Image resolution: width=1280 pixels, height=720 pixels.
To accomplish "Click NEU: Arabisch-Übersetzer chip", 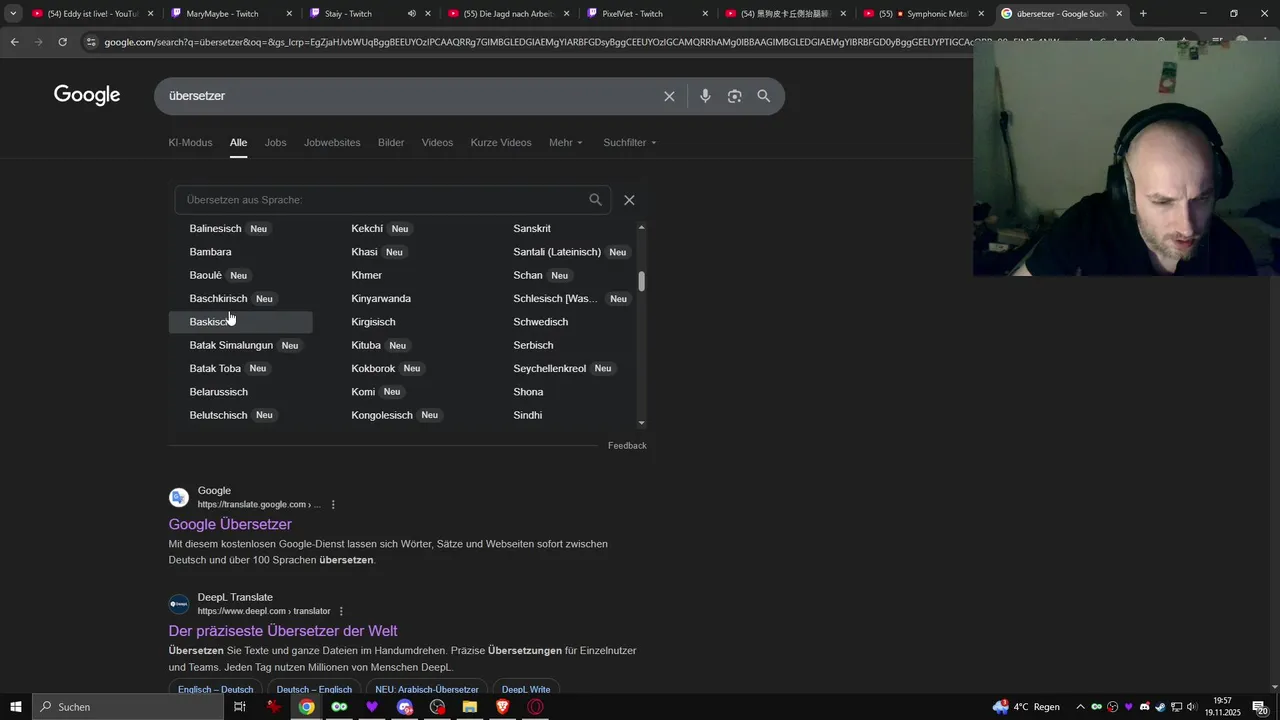I will click(427, 689).
